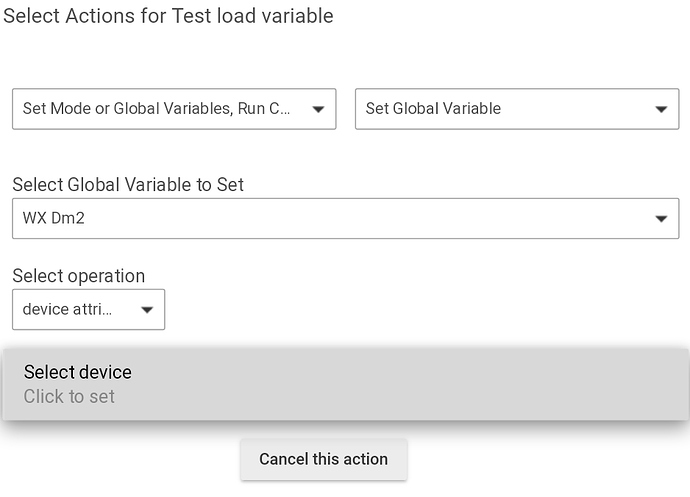Click the text 'Set Mode or Global Variables, Run C...'
The width and height of the screenshot is (690, 497).
click(x=156, y=108)
